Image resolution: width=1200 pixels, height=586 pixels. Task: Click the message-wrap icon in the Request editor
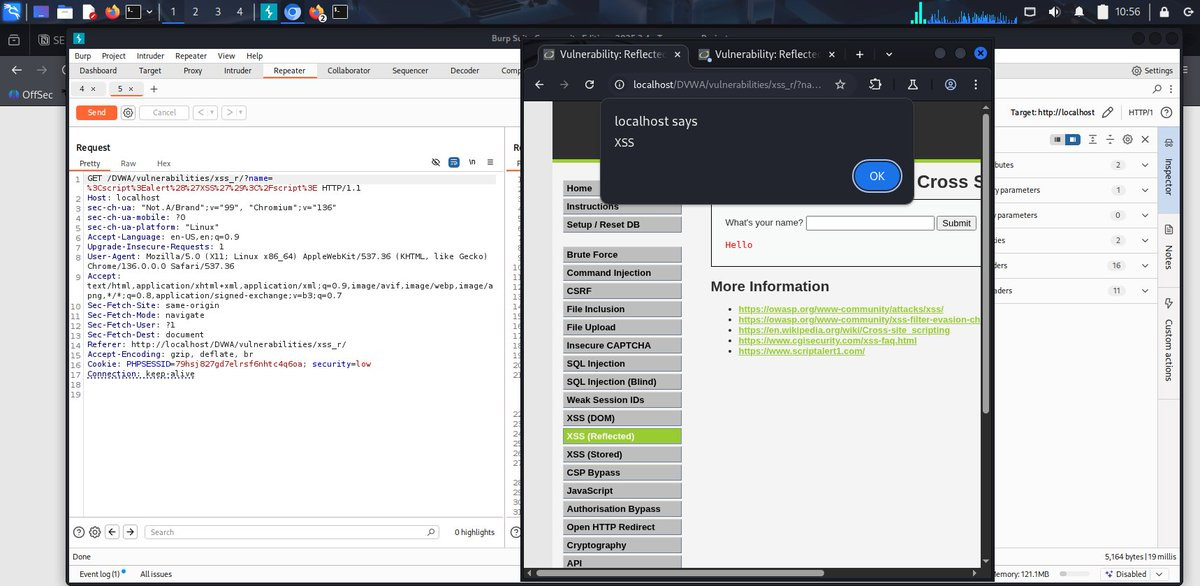pos(454,162)
